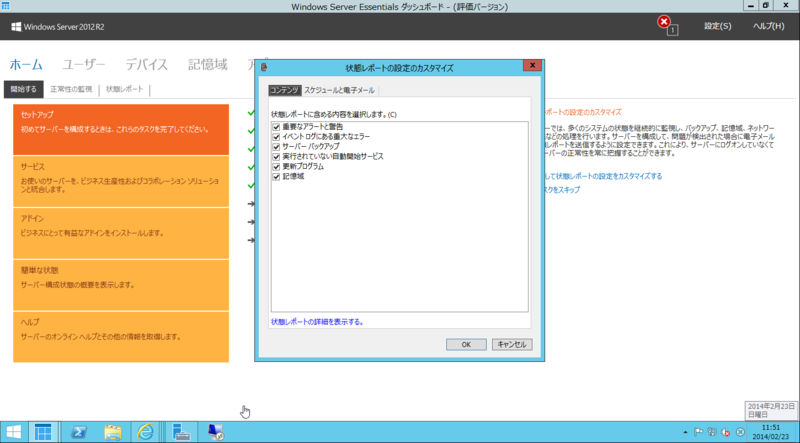Open the 簡単な状態 tile
The image size is (800, 443).
(121, 285)
